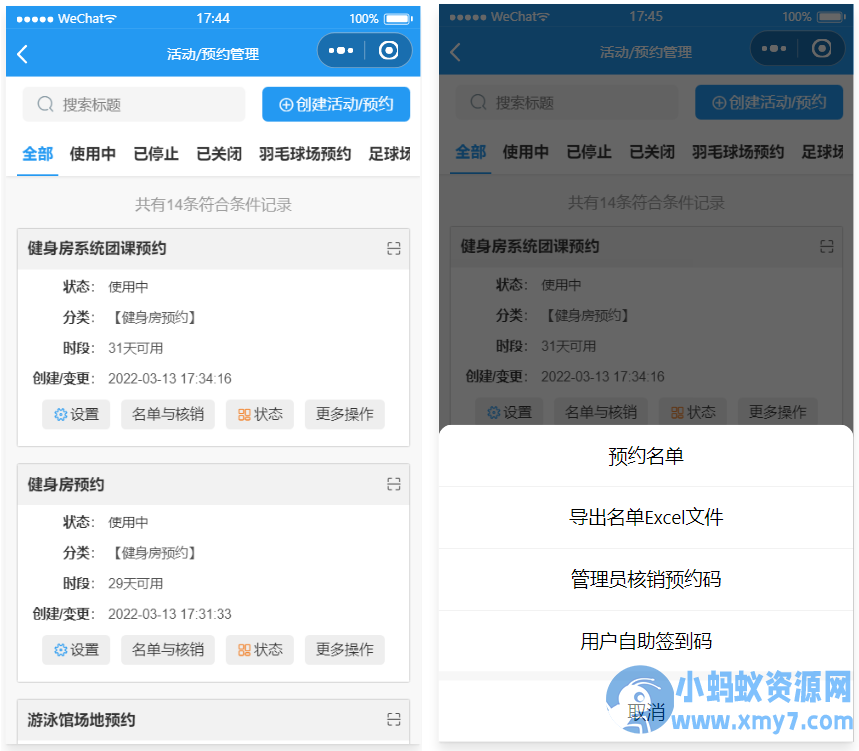Click dimmed 搜索标题 field on right screen
Screen dimensions: 859x751
coord(566,102)
